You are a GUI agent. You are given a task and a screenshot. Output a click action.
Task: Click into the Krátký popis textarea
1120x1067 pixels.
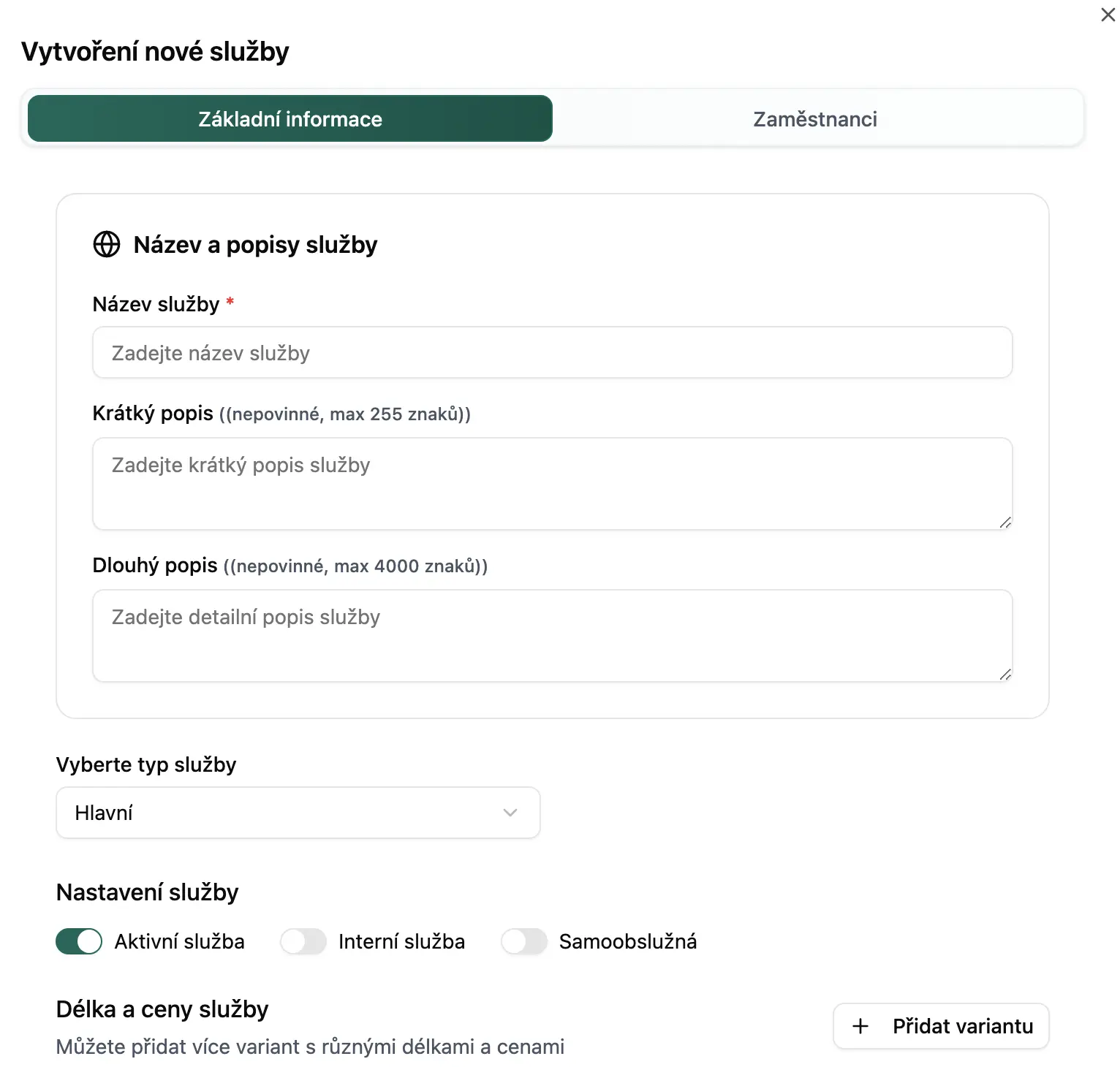point(552,484)
